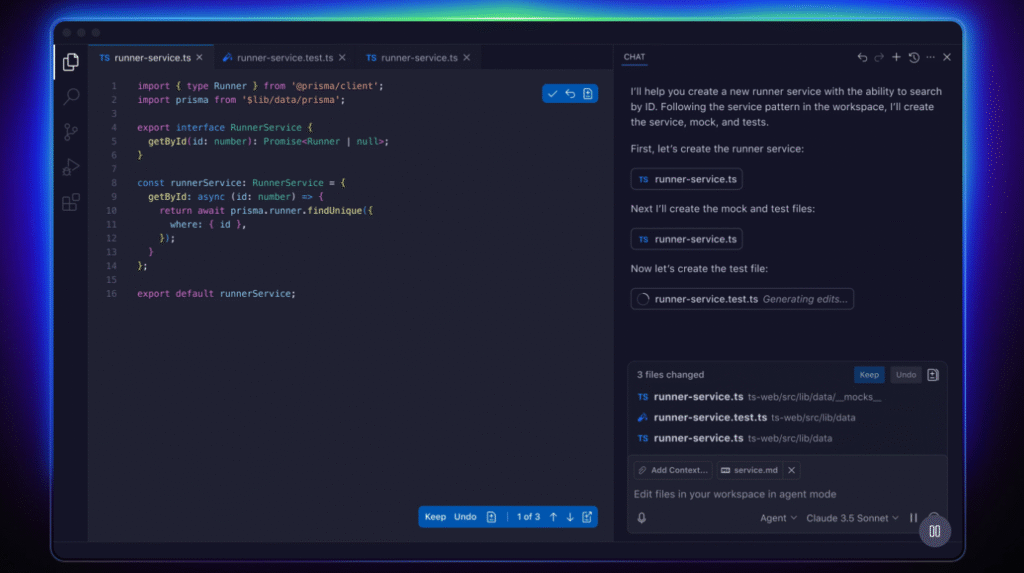Start a new chat with plus icon
Screen dimensions: 1024x573
click(x=897, y=58)
